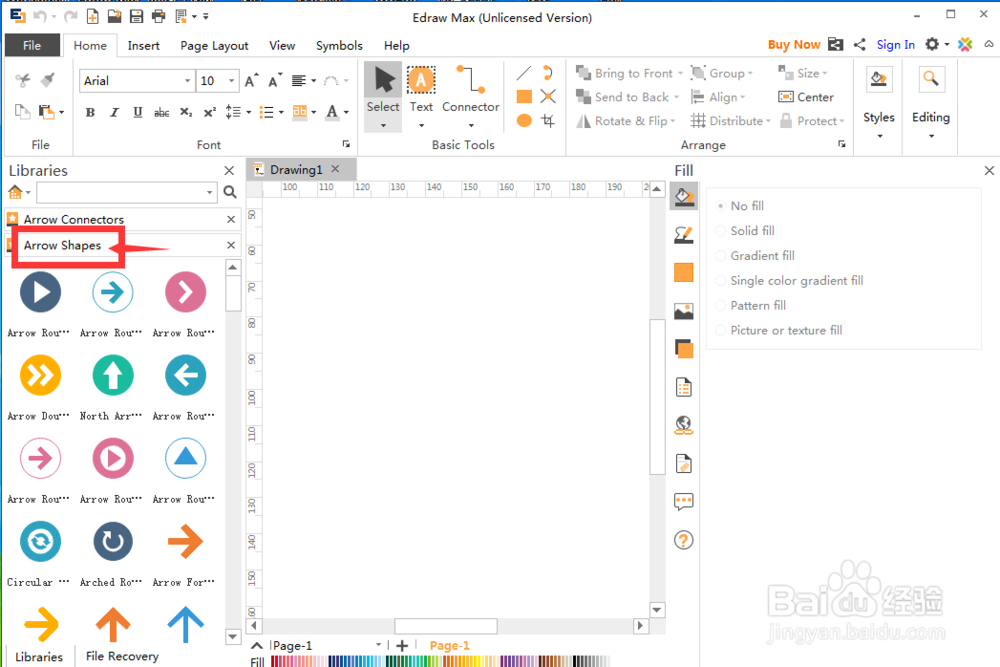Expand the Align dropdown
The width and height of the screenshot is (1000, 667).
742,98
